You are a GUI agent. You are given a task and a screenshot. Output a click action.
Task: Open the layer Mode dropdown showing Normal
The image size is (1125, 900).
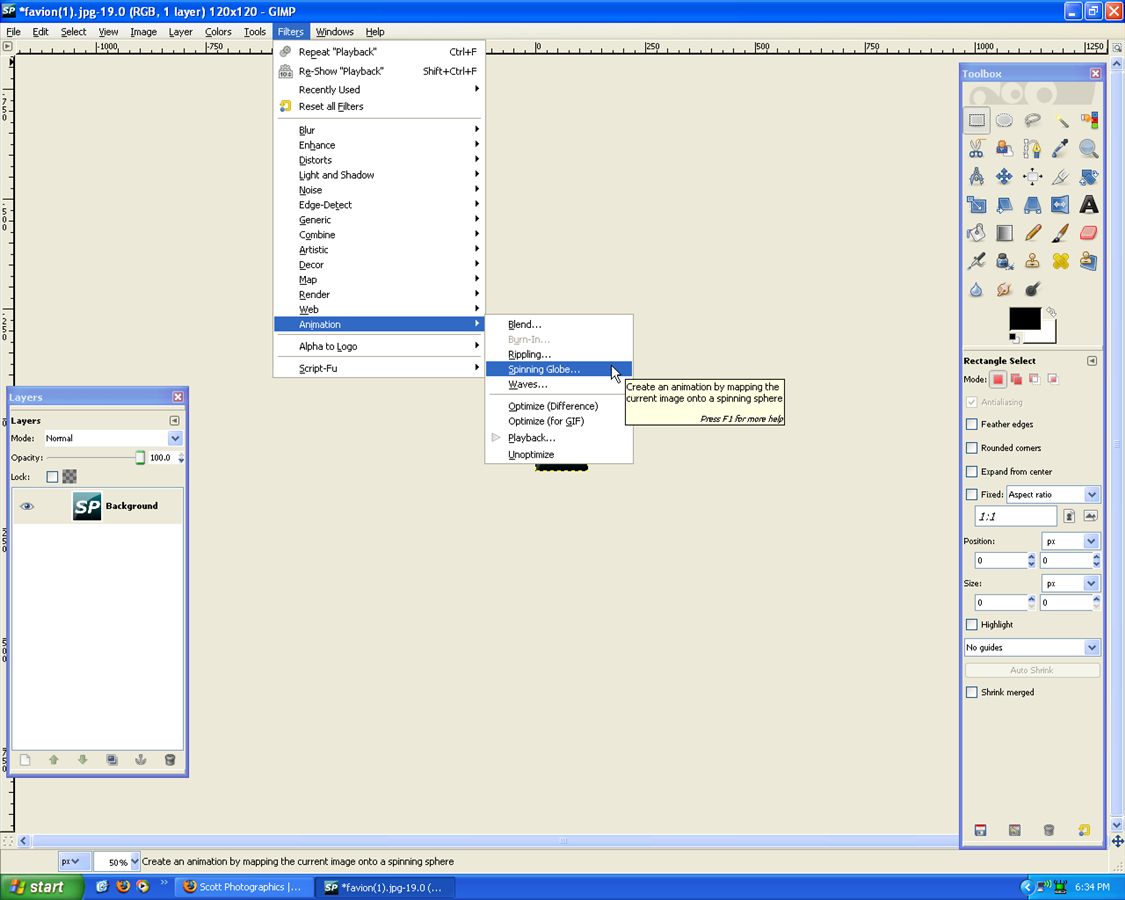[113, 438]
